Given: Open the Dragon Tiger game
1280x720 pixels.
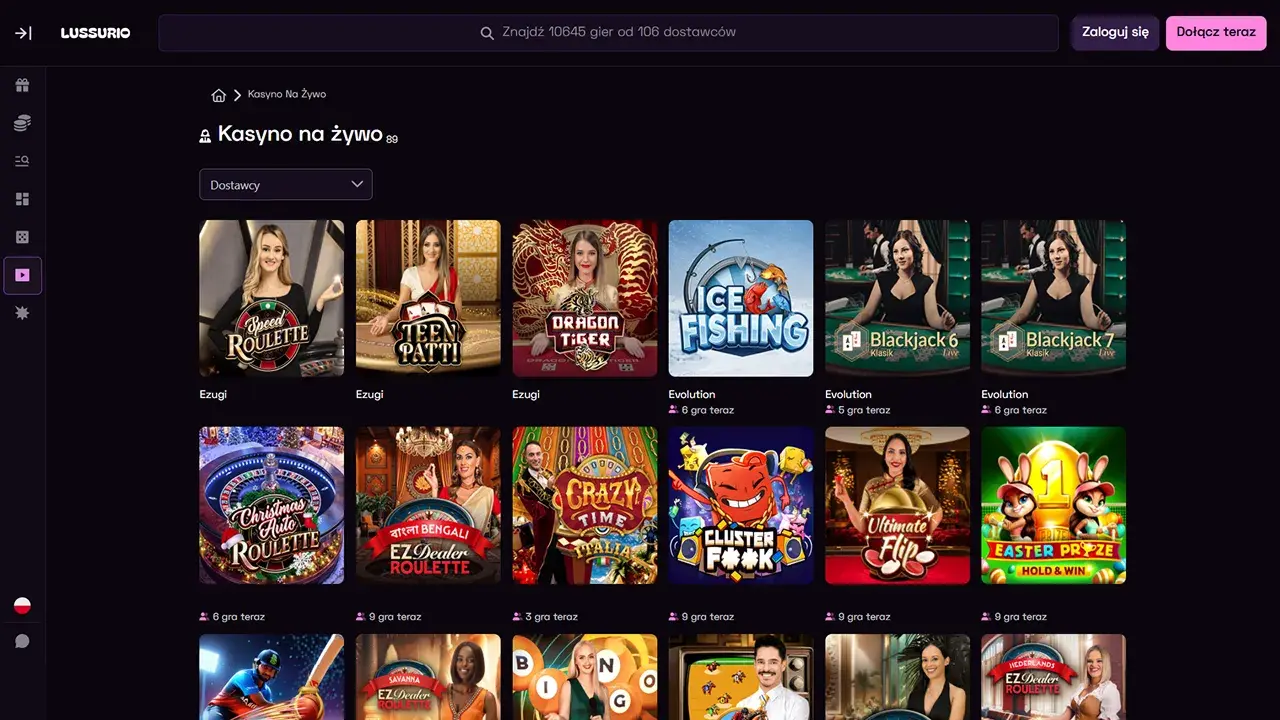Looking at the screenshot, I should (x=585, y=298).
